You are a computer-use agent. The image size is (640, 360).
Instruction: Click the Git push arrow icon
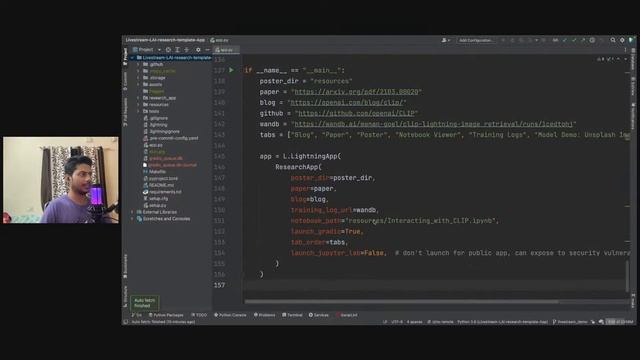583,40
